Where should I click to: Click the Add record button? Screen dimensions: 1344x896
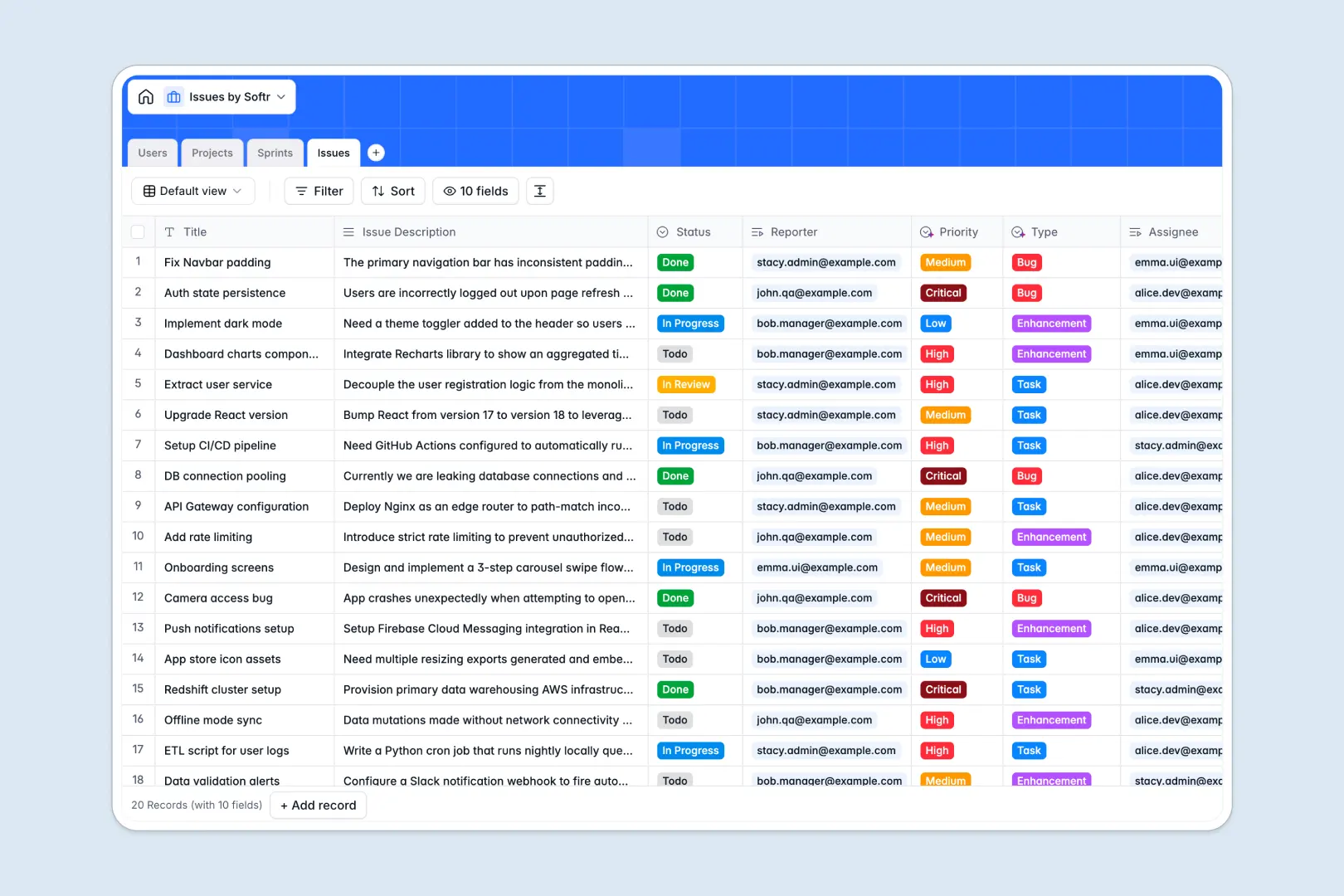point(318,805)
